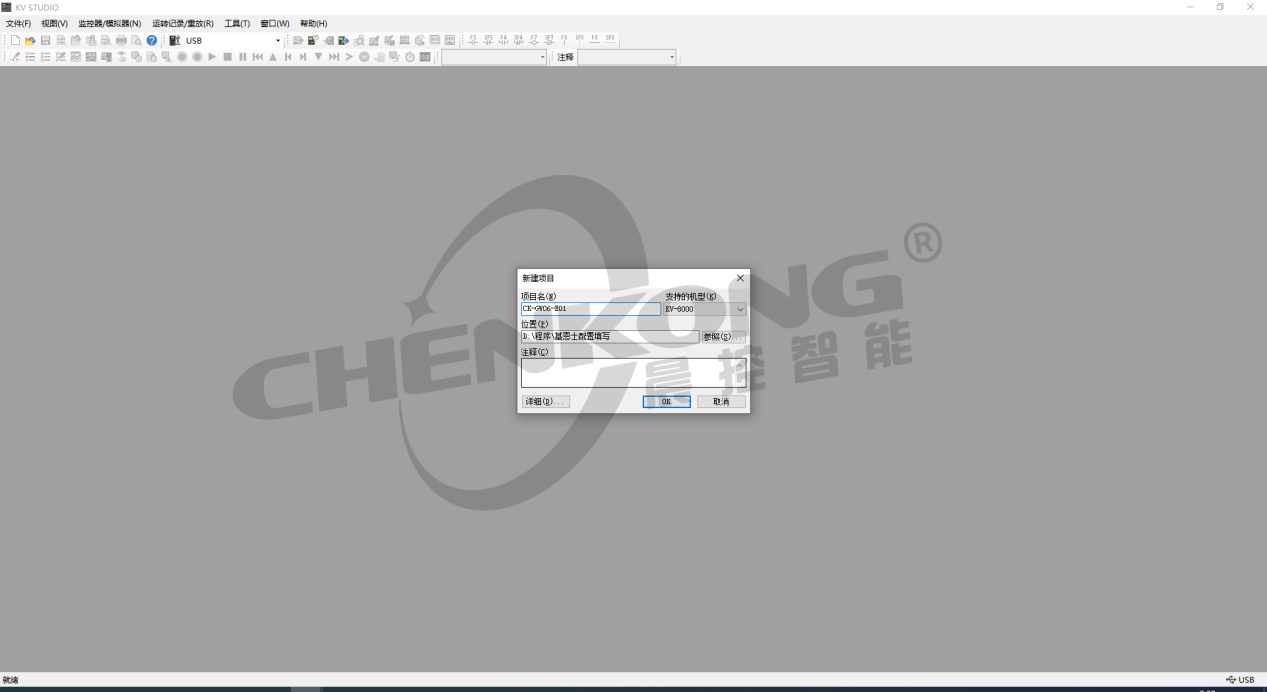The width and height of the screenshot is (1267, 692).
Task: Expand the USB connection type dropdown
Action: point(278,41)
